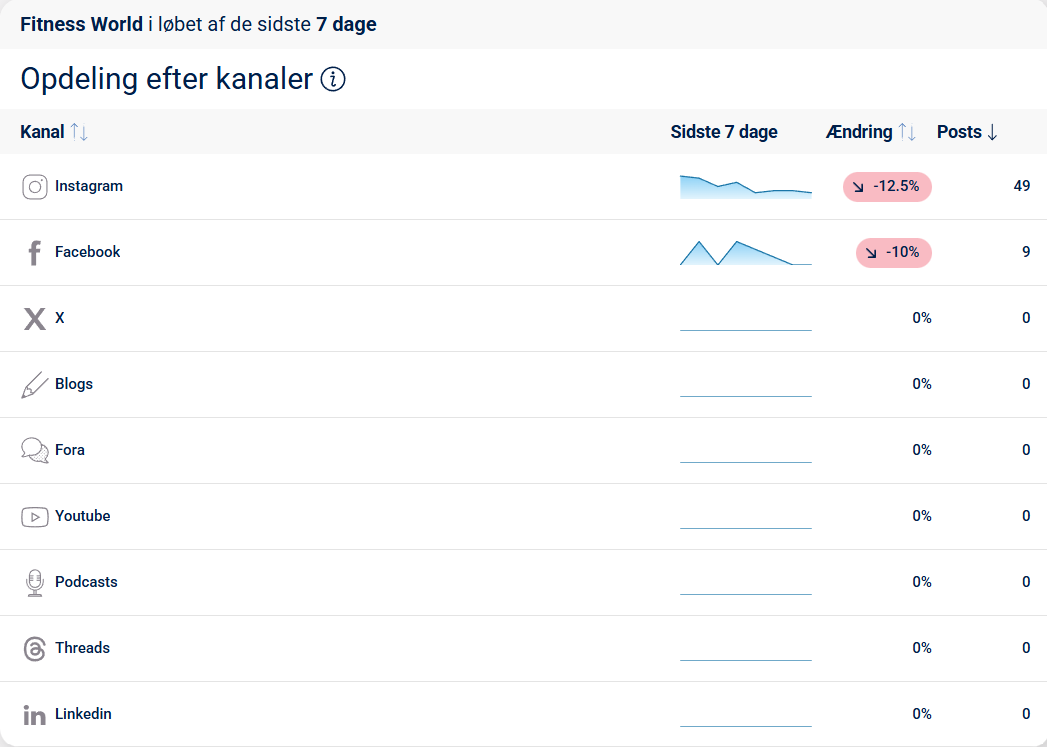Open info tooltip beside Opdeling efter kanaler
This screenshot has height=747, width=1047.
[x=333, y=79]
